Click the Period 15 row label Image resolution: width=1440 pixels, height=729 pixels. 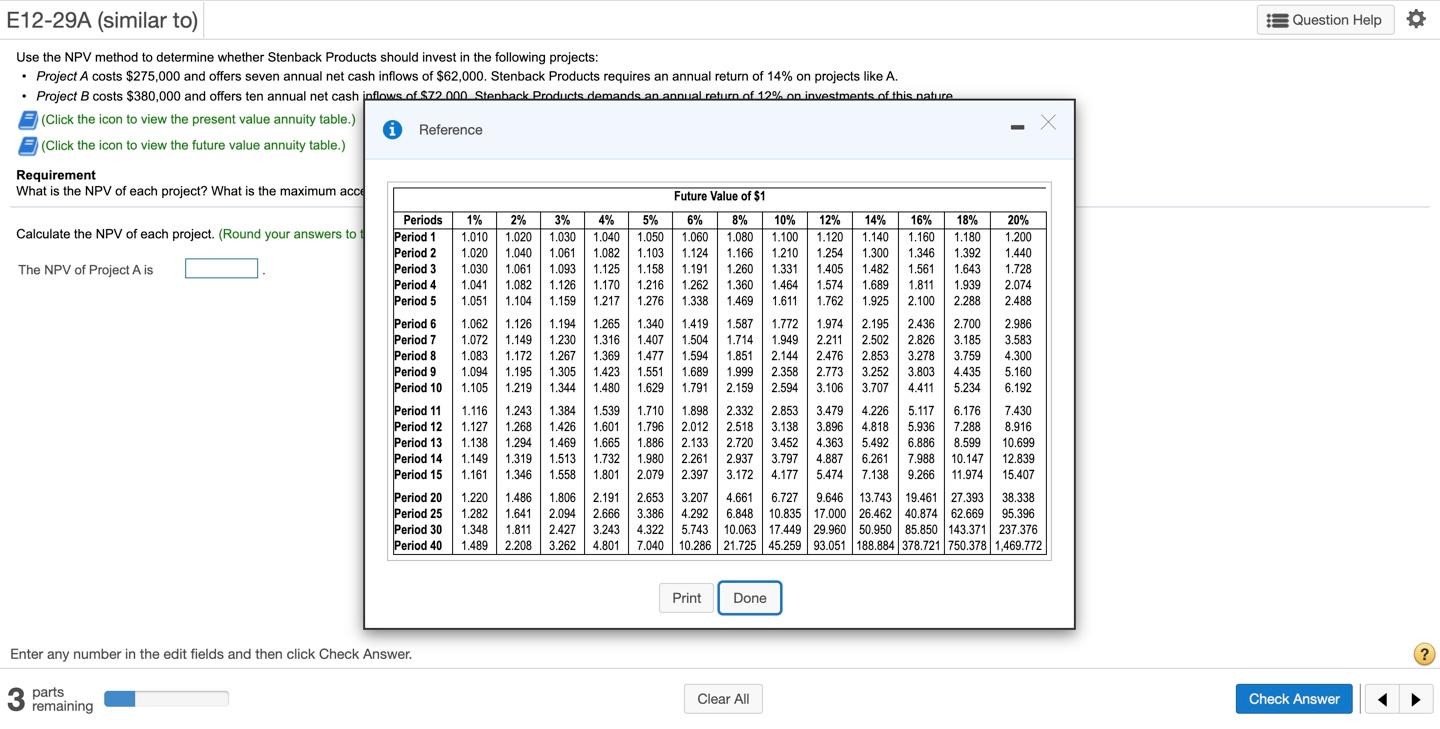pyautogui.click(x=418, y=475)
